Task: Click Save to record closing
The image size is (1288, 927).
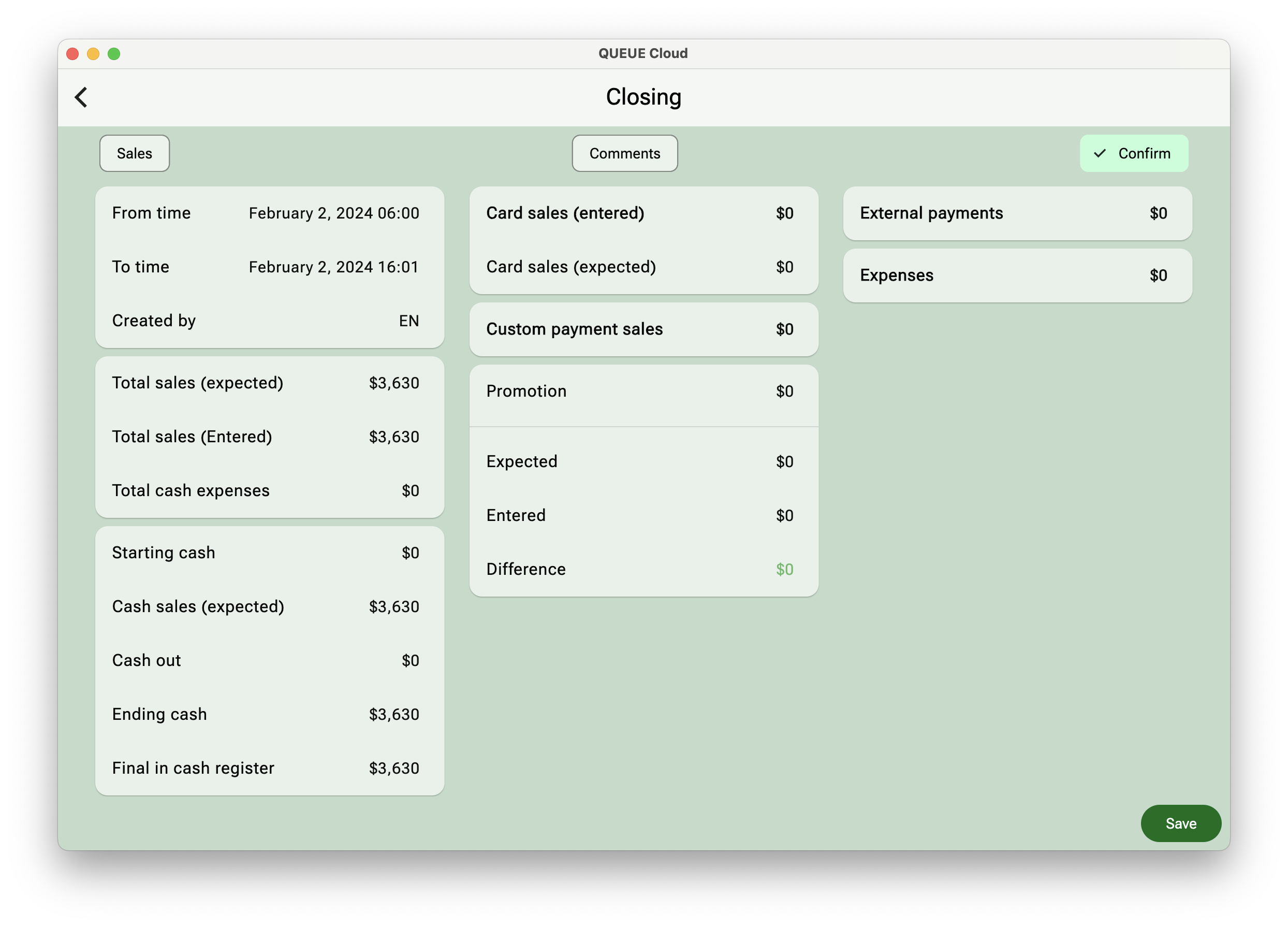Action: coord(1181,823)
